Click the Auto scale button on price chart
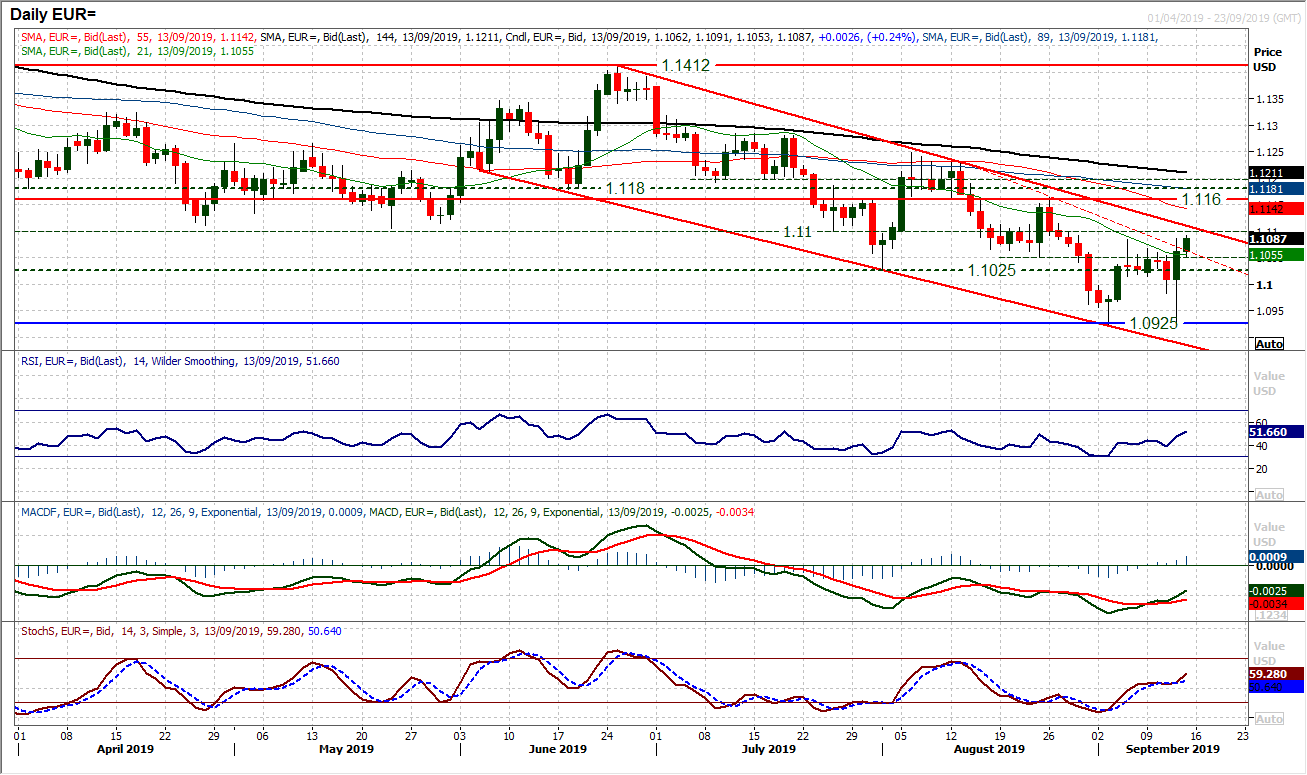 point(1268,343)
